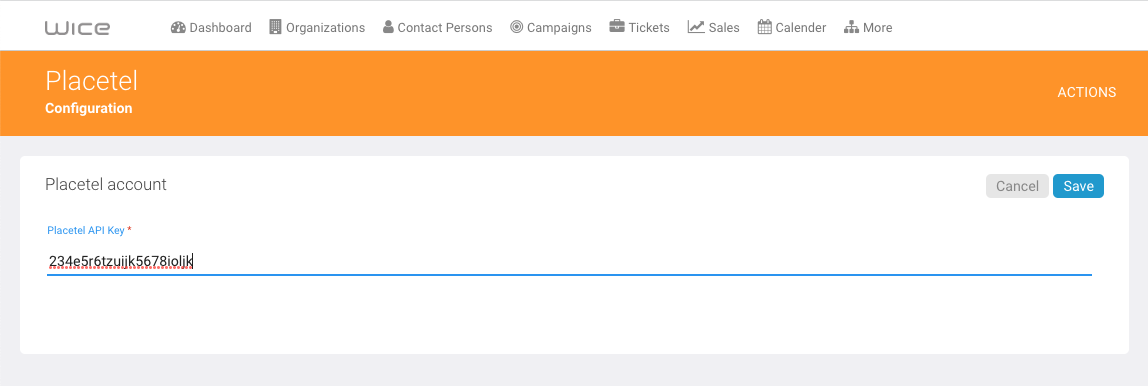Screen dimensions: 1148x386
Task: Save the Placetel account settings
Action: [1078, 186]
